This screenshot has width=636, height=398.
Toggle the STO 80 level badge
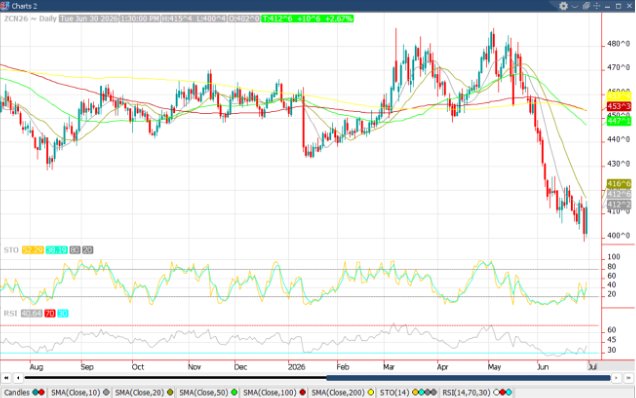pyautogui.click(x=75, y=250)
